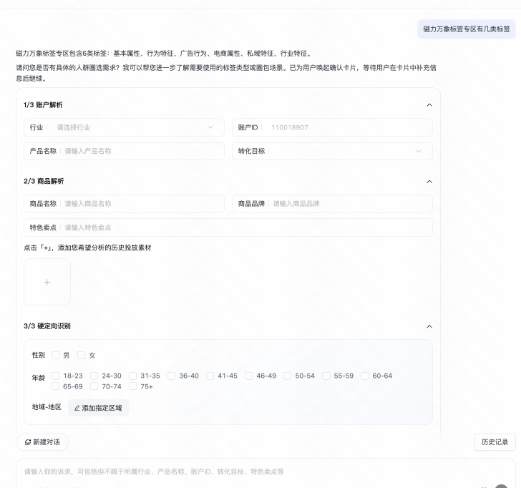Screen dimensions: 521x488
Task: Click the 商品品牌 input field
Action: click(x=332, y=203)
